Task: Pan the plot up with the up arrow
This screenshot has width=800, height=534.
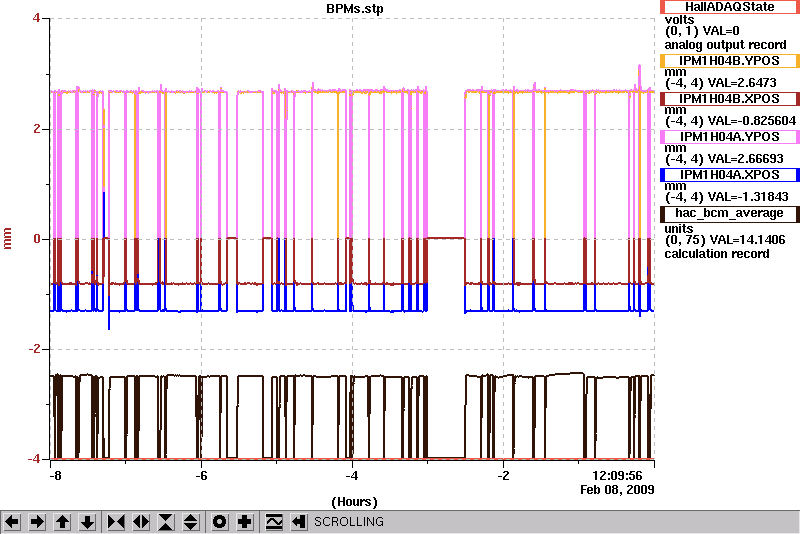Action: click(62, 522)
